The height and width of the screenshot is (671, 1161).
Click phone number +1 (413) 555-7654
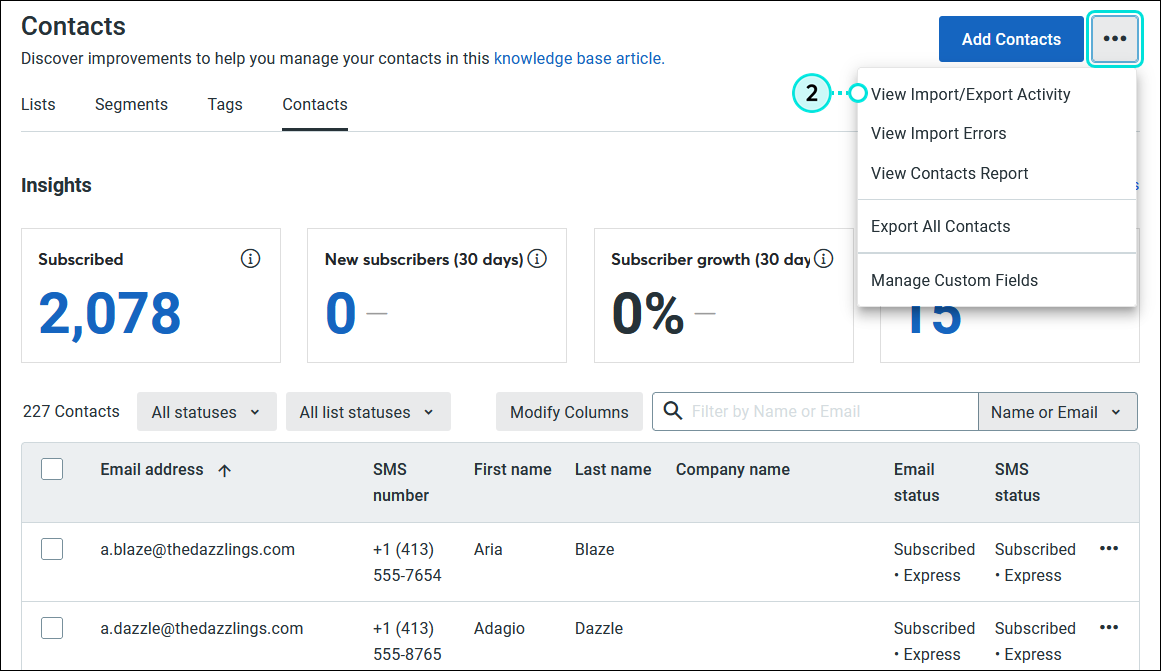tap(407, 562)
